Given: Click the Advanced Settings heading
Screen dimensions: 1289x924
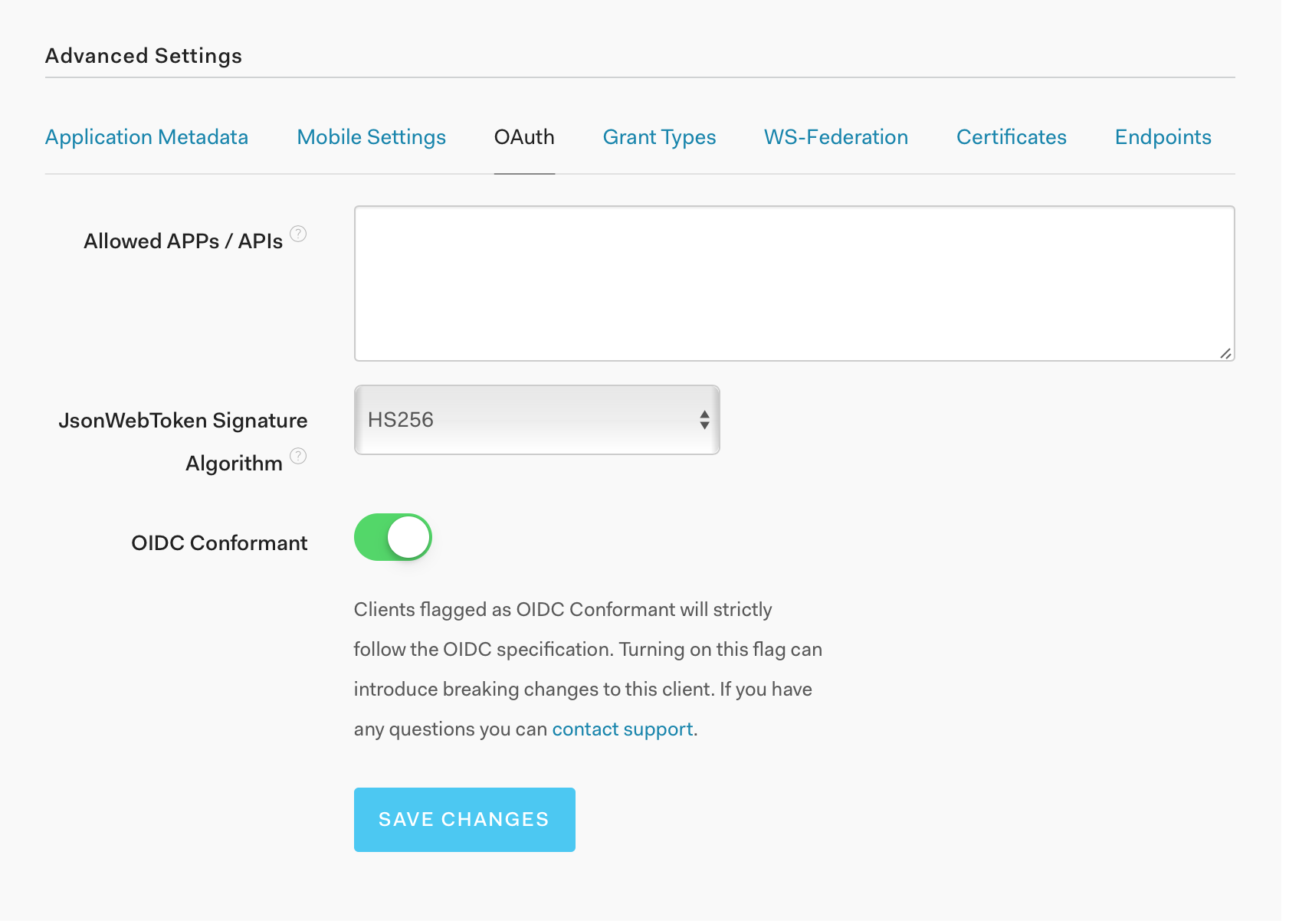Looking at the screenshot, I should [143, 55].
